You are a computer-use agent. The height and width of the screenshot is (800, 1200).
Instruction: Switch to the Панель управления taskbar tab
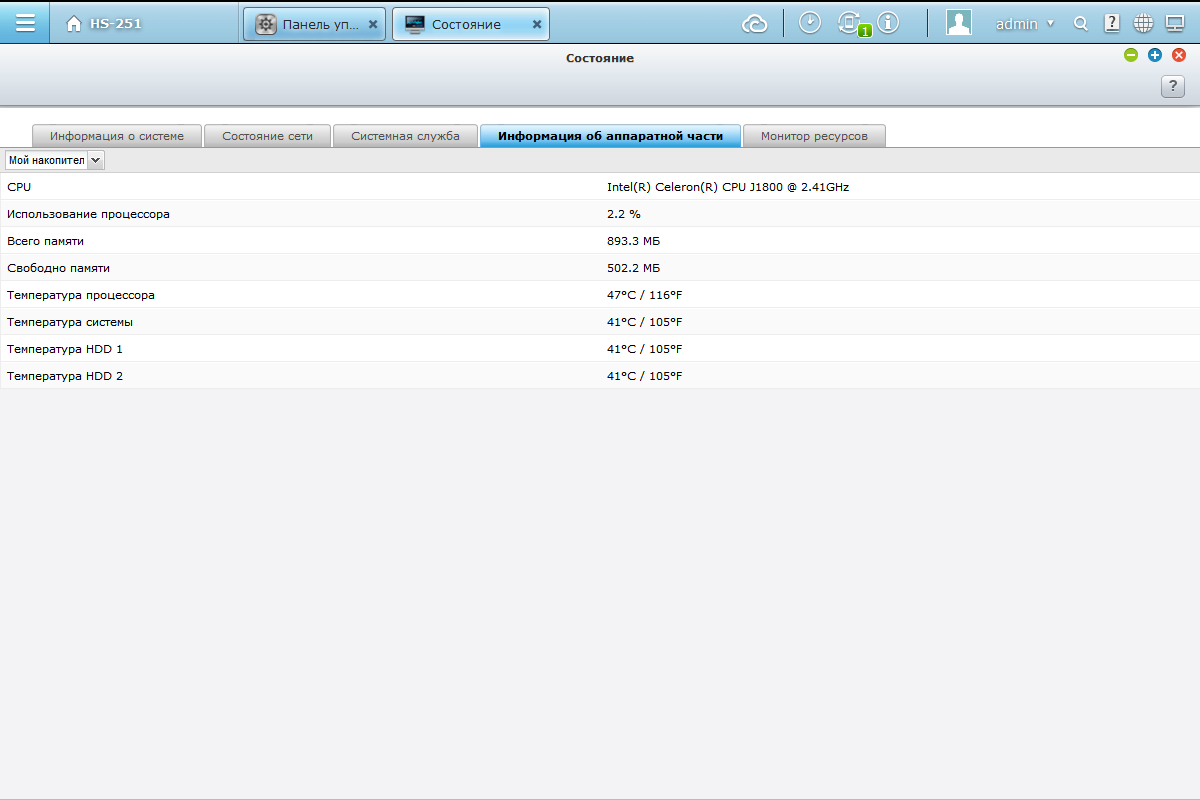click(x=314, y=25)
